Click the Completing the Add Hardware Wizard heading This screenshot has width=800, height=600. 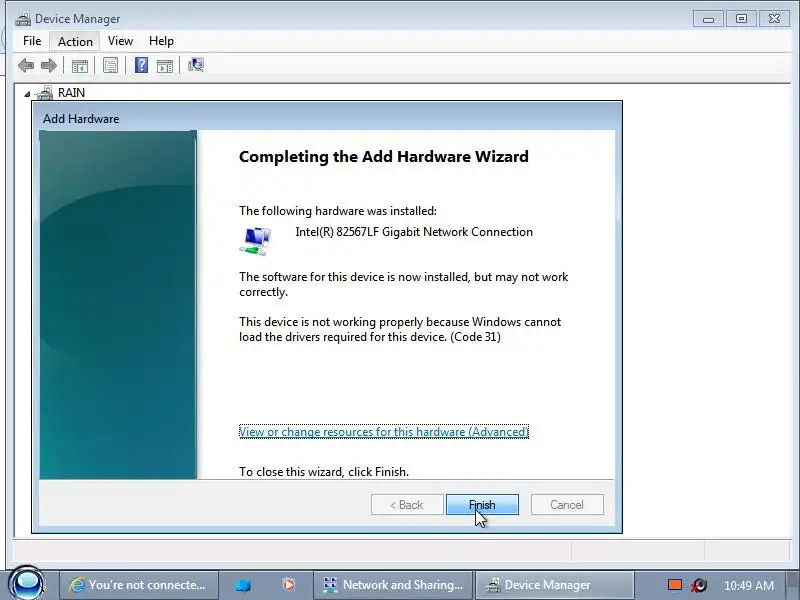(x=384, y=156)
